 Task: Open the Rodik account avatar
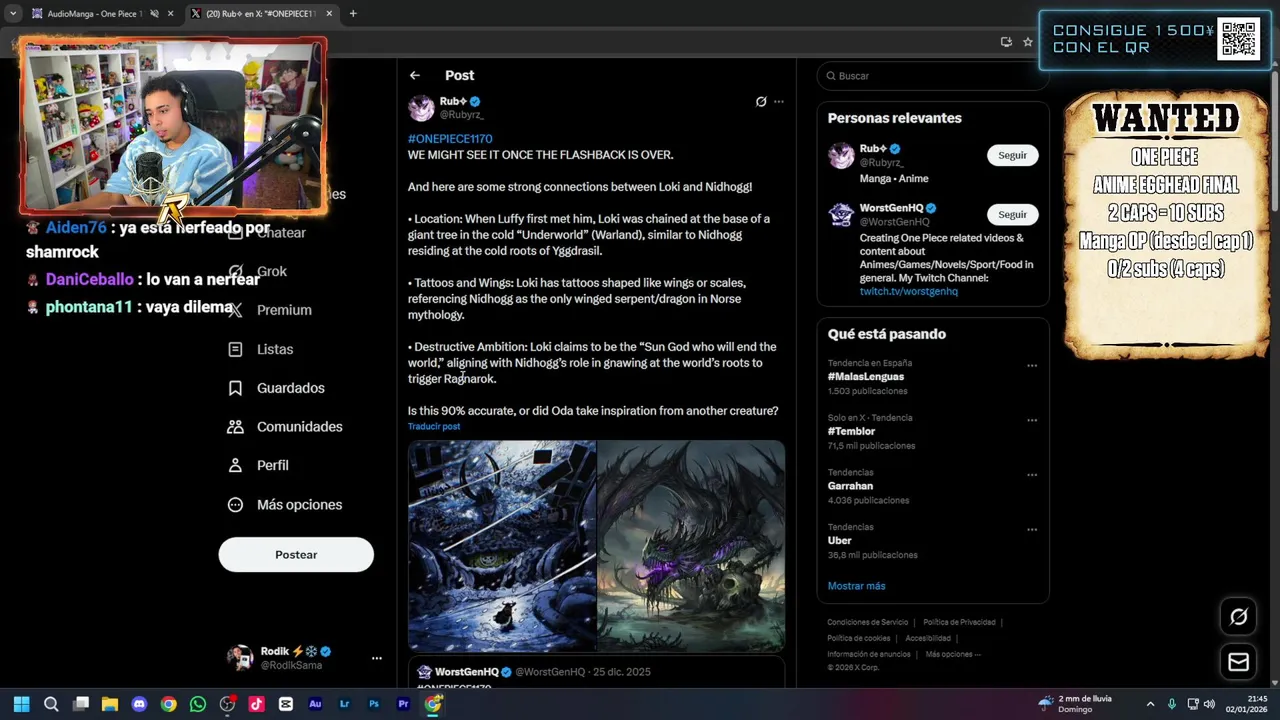pos(240,658)
